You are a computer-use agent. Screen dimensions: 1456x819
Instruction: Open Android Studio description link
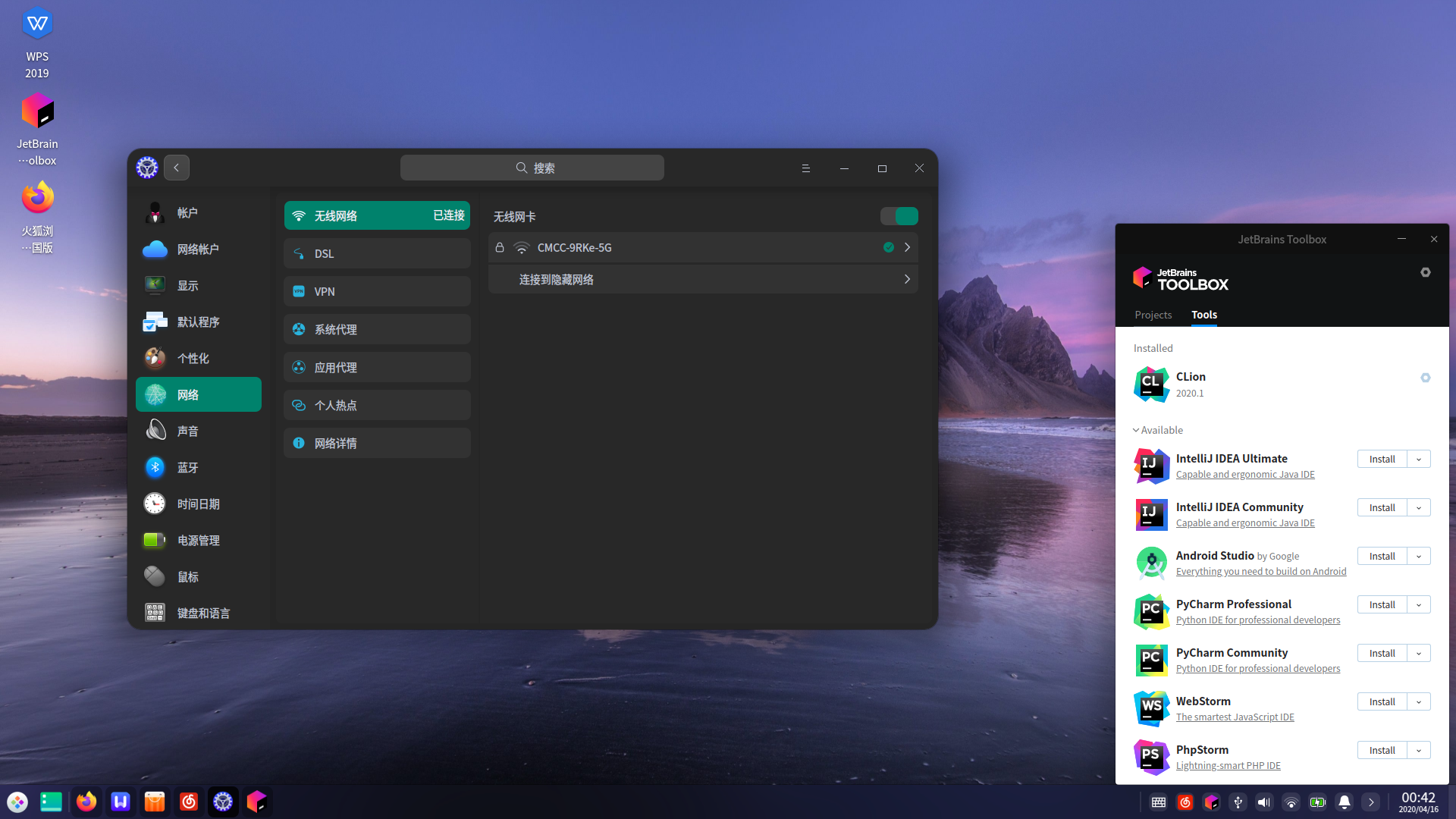[1261, 572]
